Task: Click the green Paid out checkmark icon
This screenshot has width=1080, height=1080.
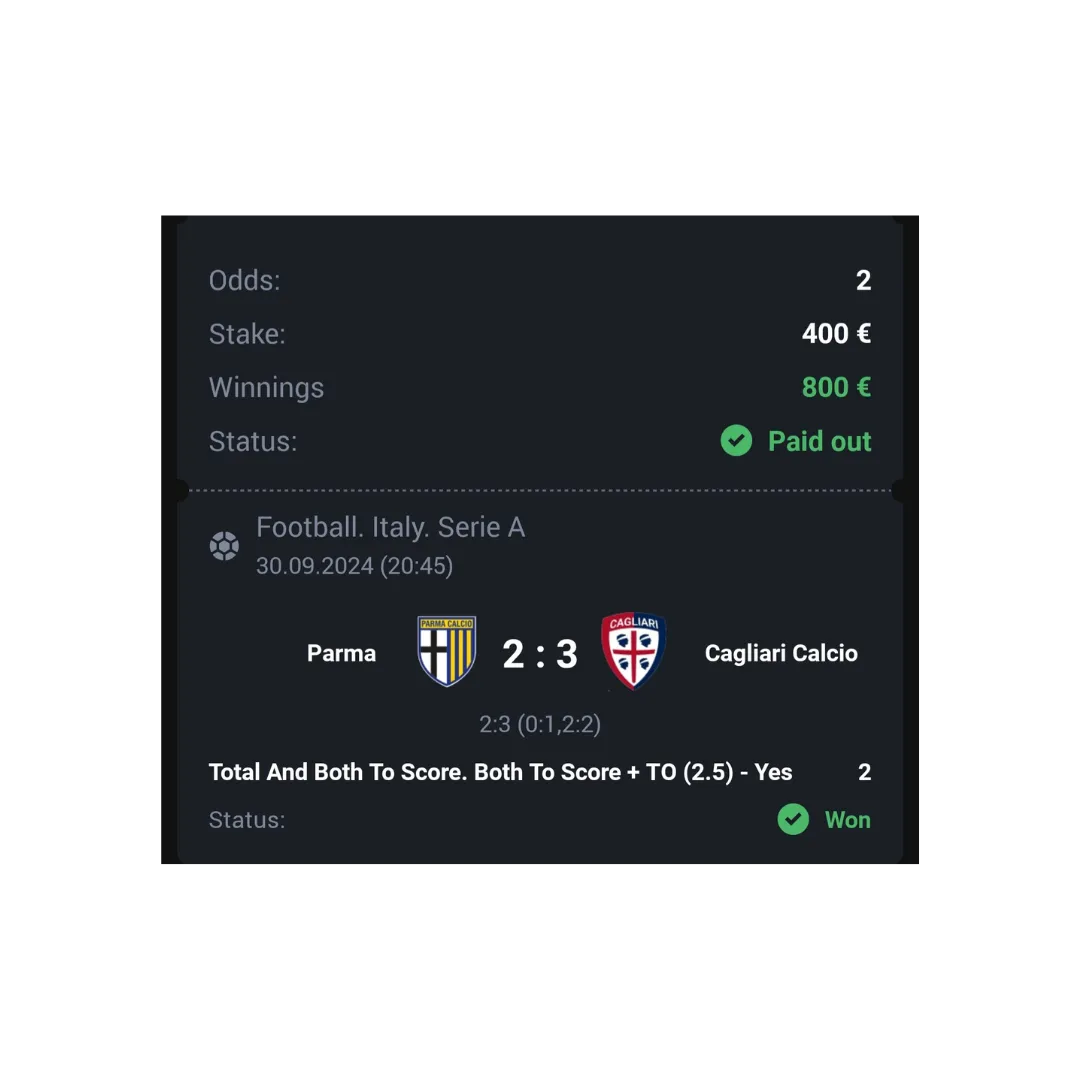Action: point(736,441)
